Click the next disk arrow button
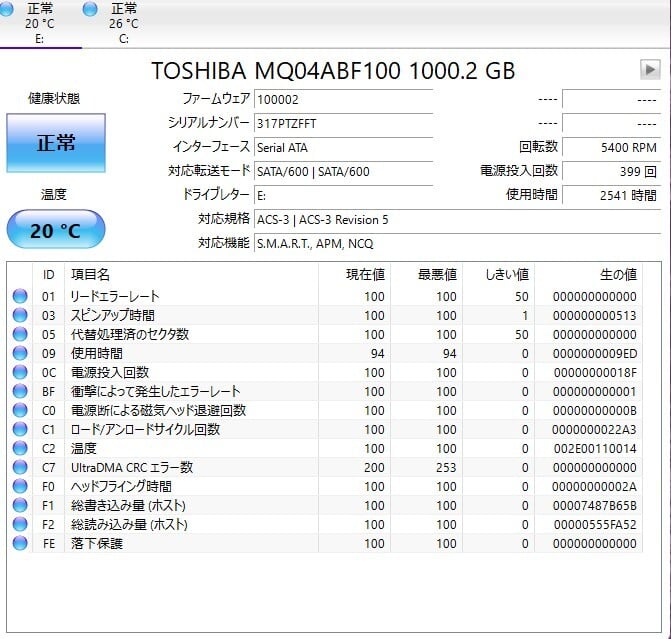This screenshot has width=671, height=639. pos(650,70)
